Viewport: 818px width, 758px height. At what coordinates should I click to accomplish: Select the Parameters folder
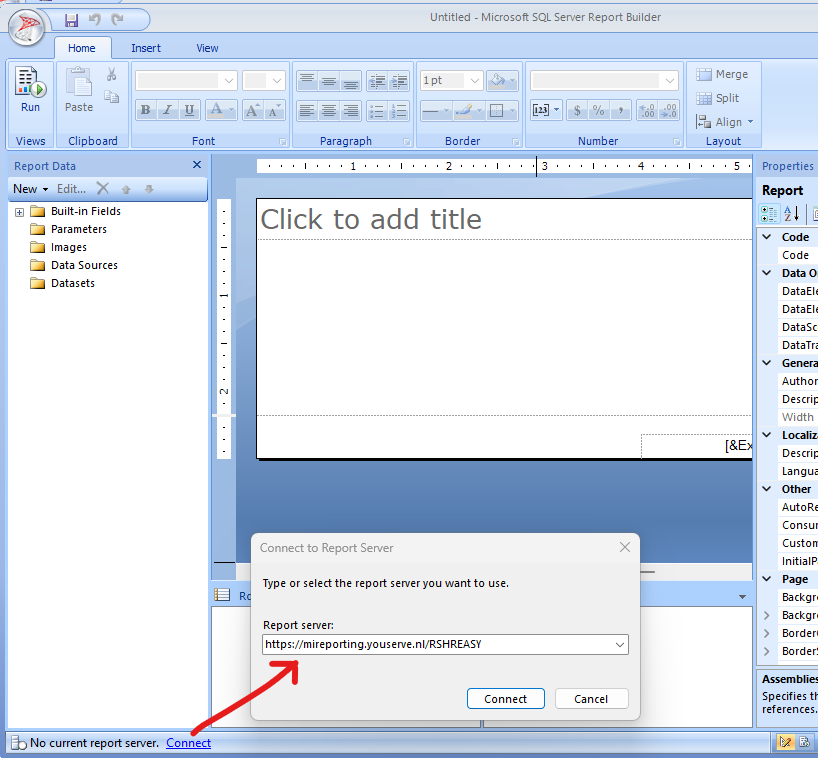point(78,229)
